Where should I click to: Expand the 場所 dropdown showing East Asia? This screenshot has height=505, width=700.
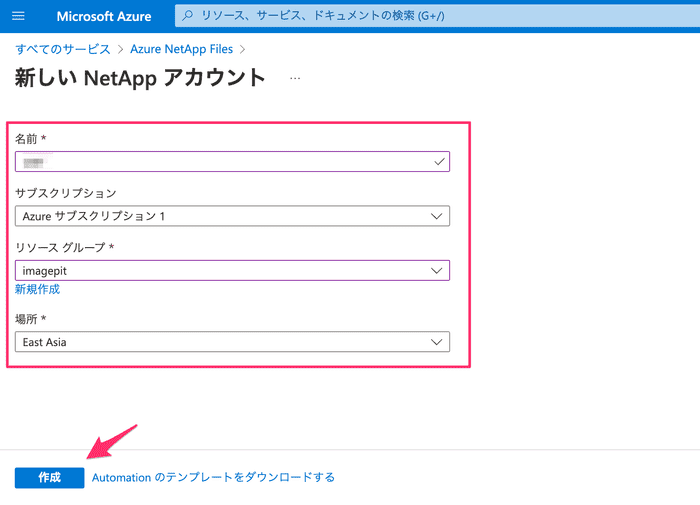(x=232, y=342)
